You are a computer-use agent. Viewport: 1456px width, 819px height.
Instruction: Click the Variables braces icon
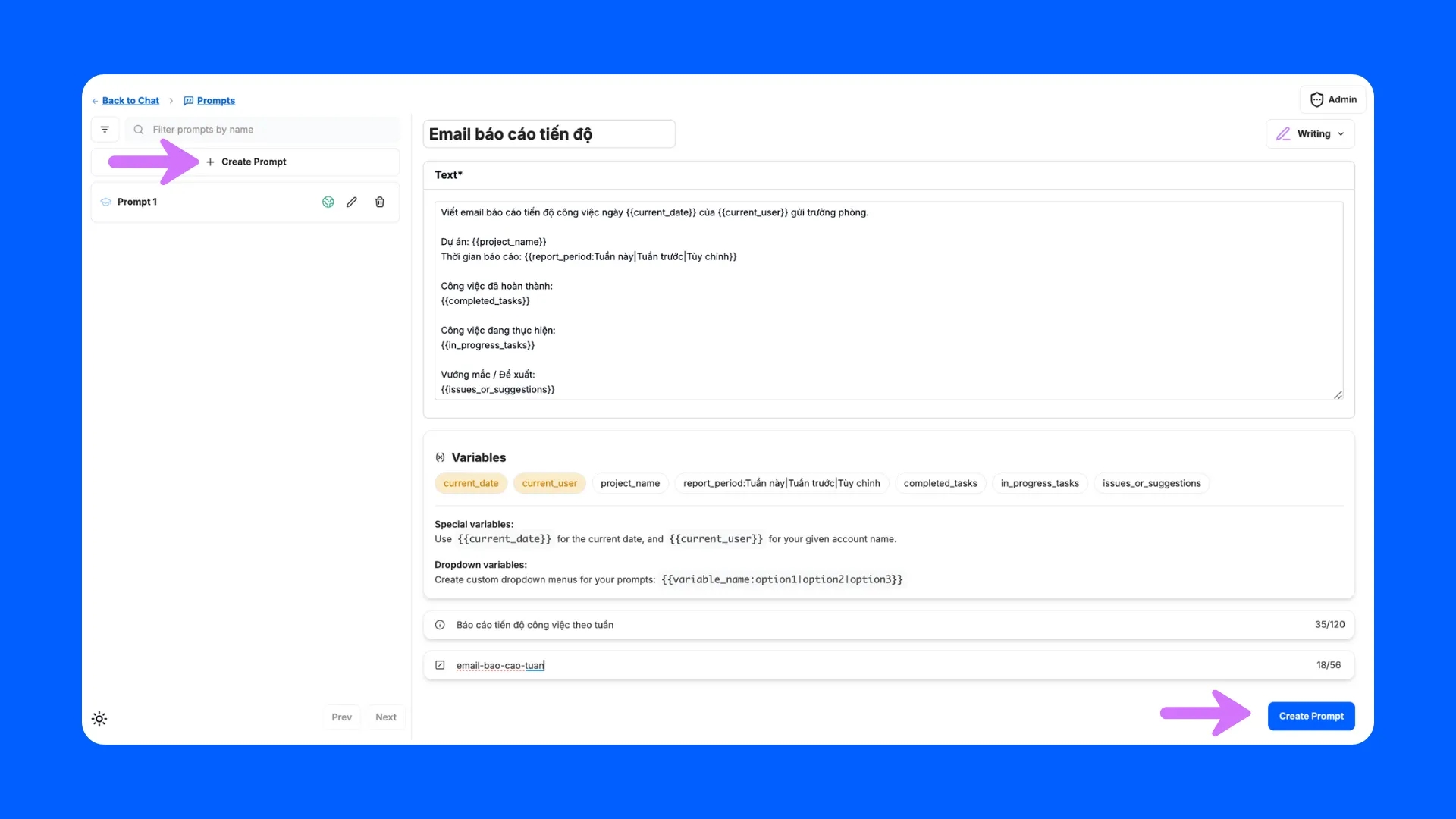click(440, 457)
